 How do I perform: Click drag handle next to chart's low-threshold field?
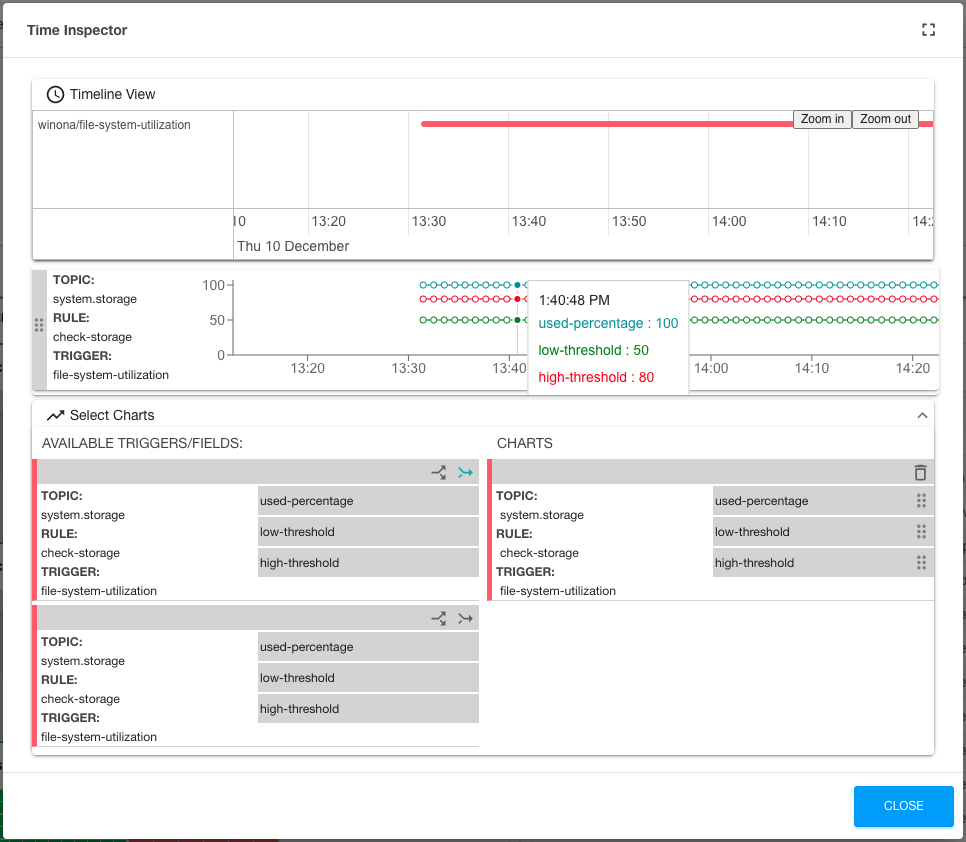pos(921,532)
